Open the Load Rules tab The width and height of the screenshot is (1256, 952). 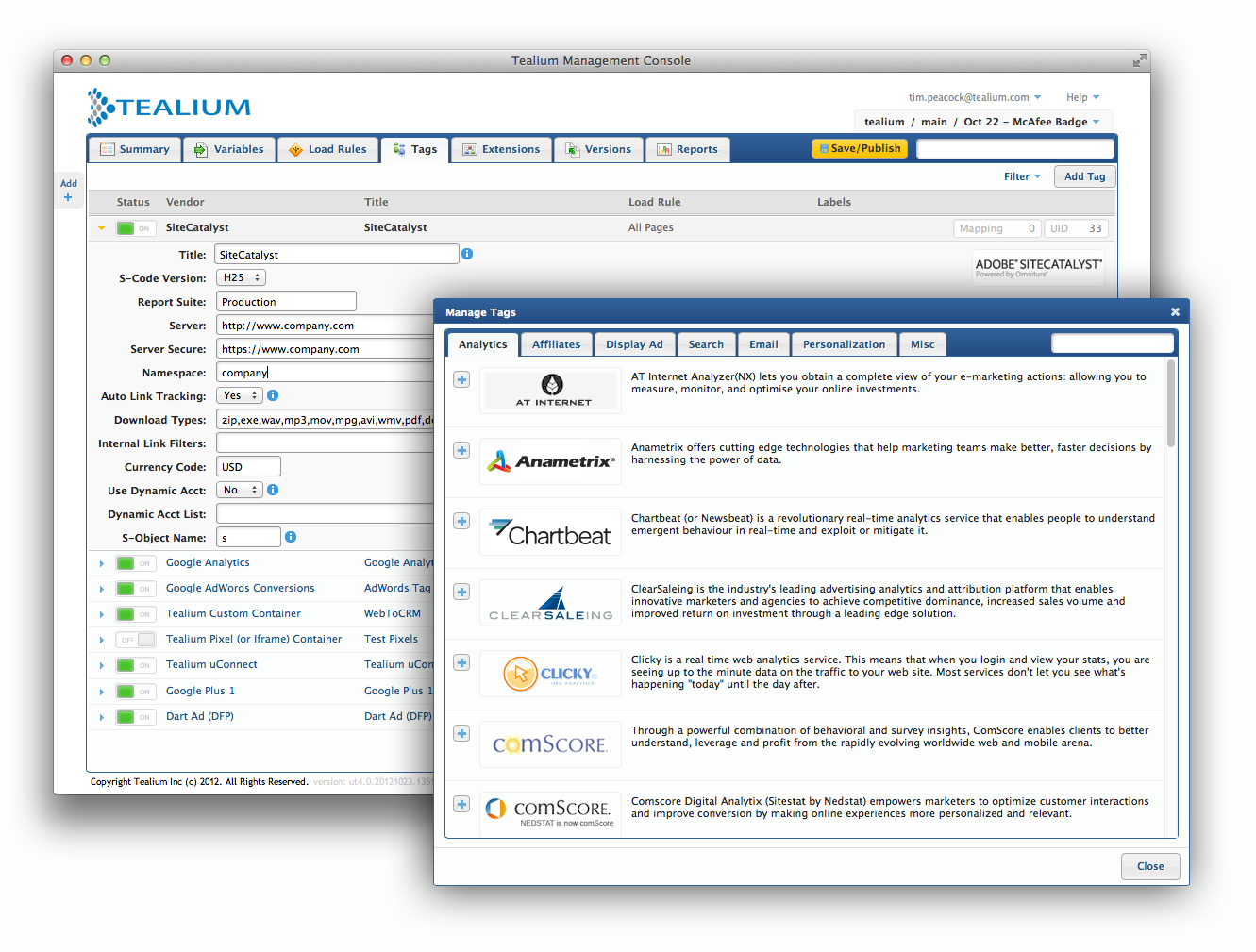point(327,149)
